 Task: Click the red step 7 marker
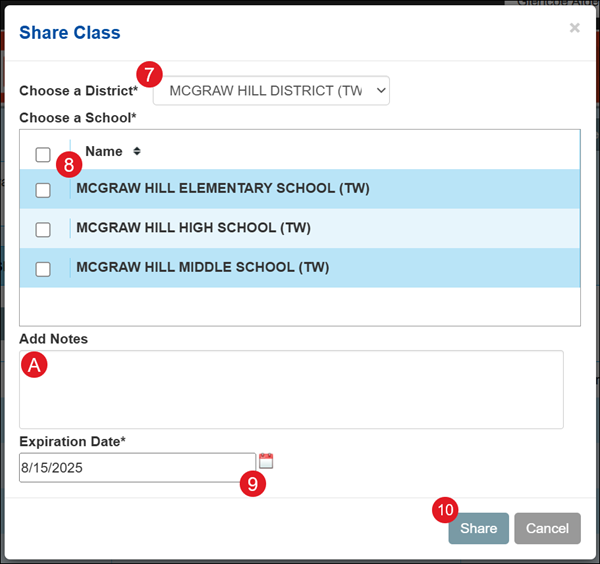point(148,75)
